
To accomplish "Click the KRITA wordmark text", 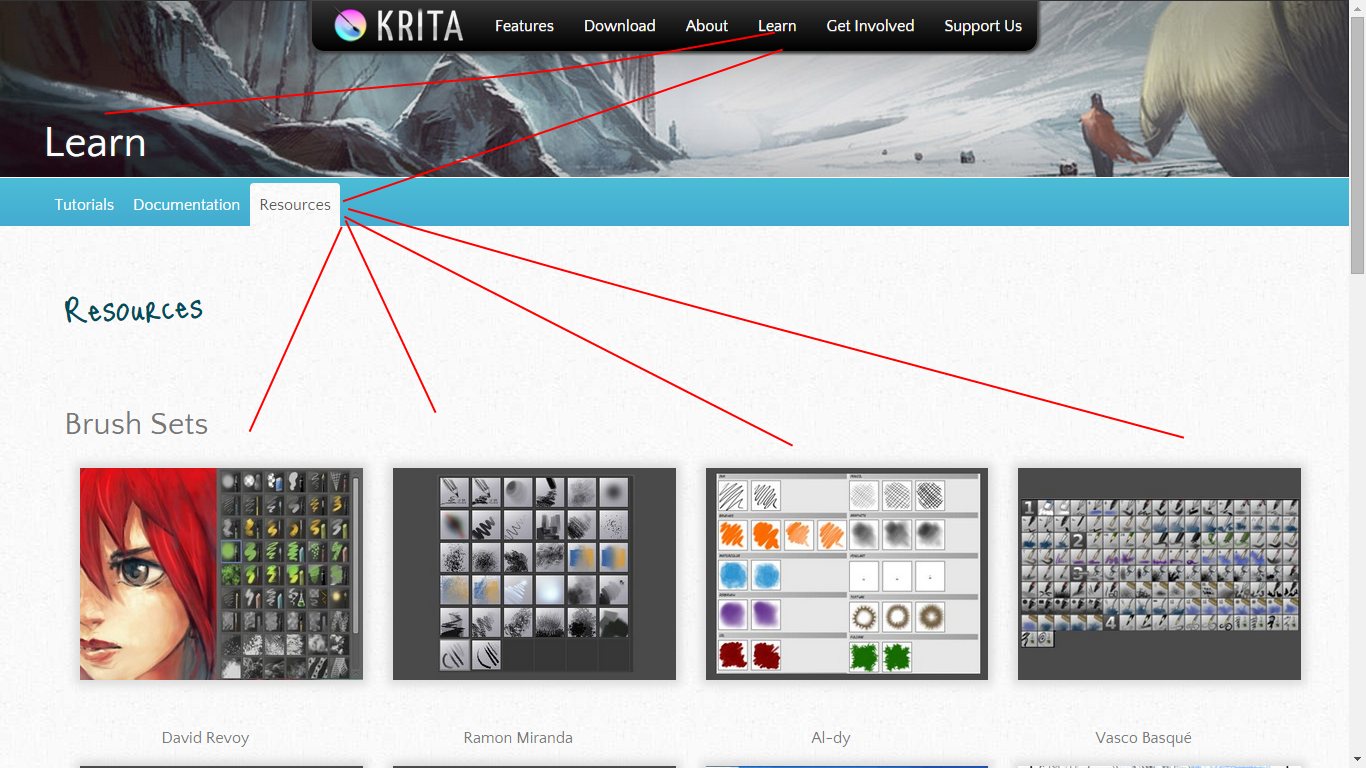I will tap(420, 26).
